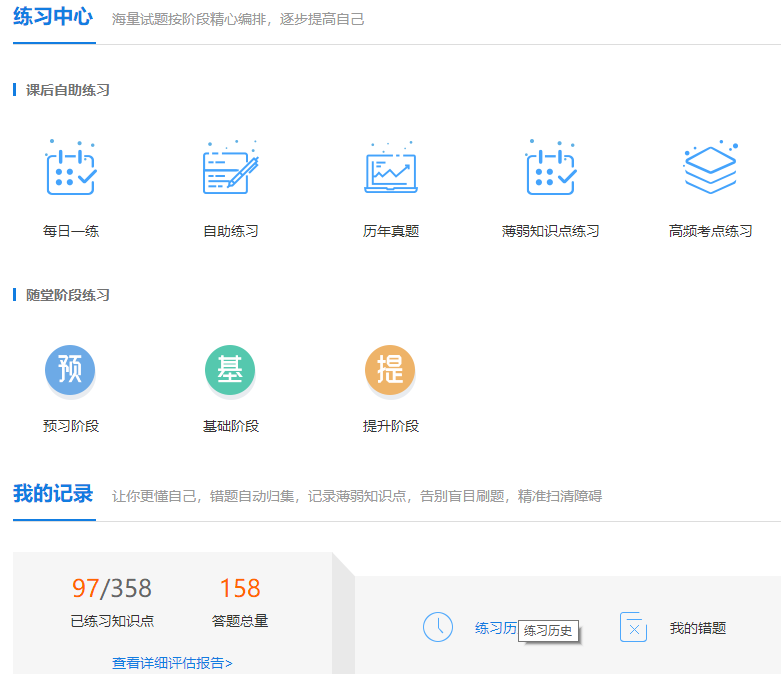Select the green 基 stage circle
Viewport: 781px width, 674px height.
point(230,370)
